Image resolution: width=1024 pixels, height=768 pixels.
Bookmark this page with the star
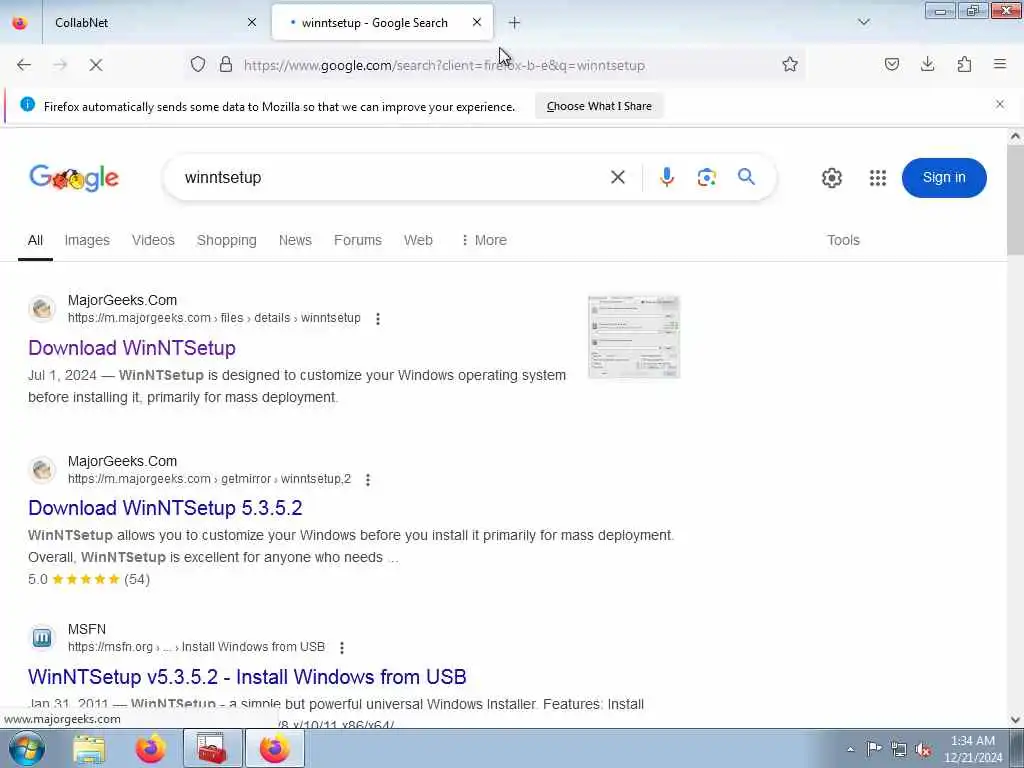pos(790,64)
